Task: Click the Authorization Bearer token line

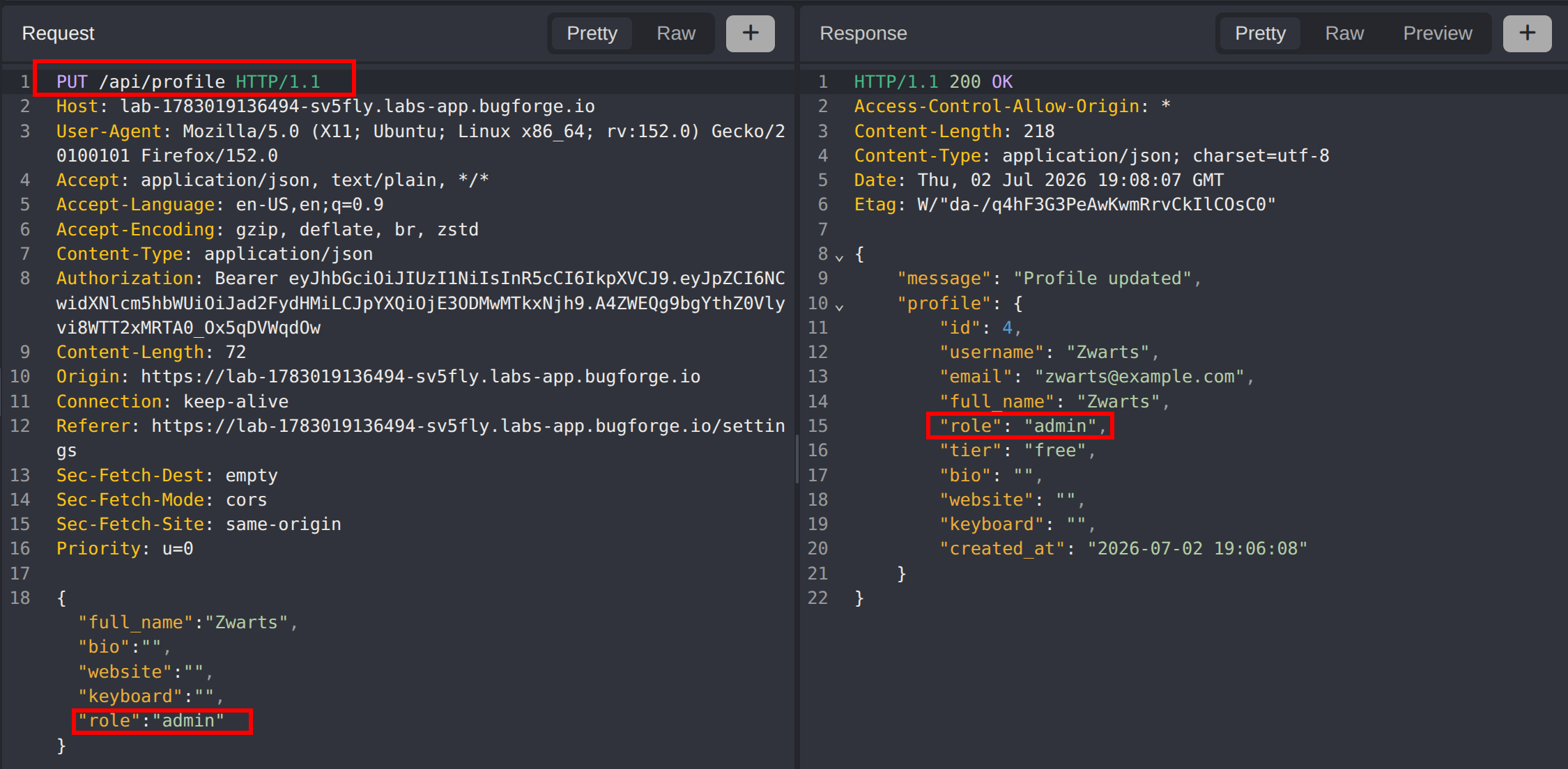Action: point(420,303)
